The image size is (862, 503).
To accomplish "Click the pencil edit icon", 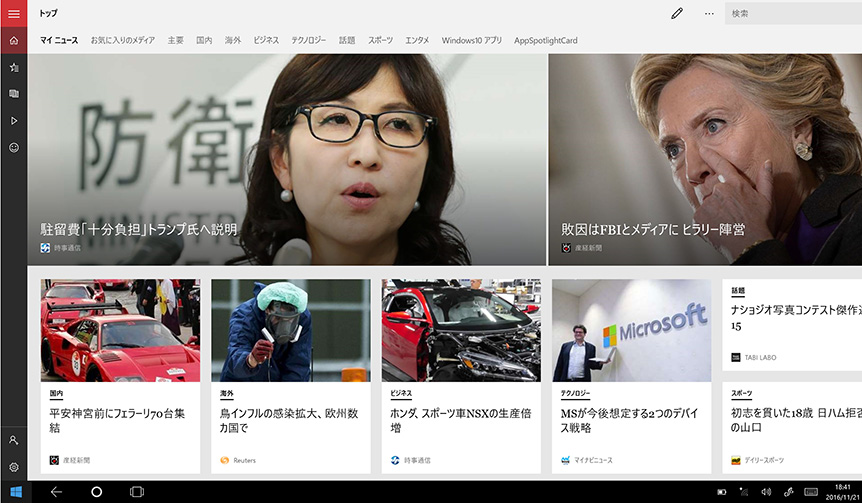I will click(677, 14).
